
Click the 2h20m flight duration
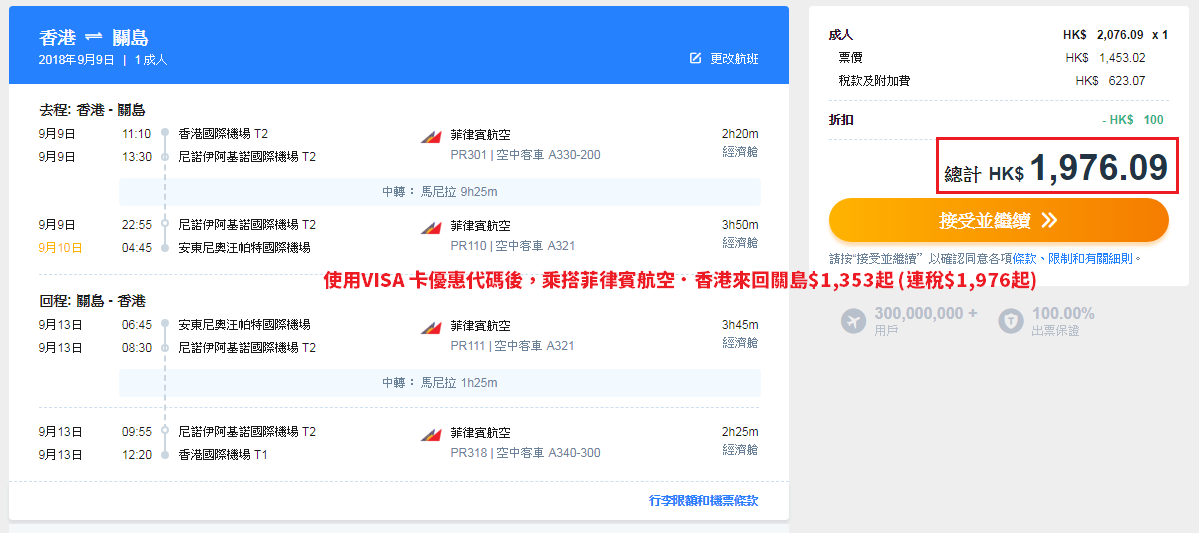pyautogui.click(x=740, y=134)
